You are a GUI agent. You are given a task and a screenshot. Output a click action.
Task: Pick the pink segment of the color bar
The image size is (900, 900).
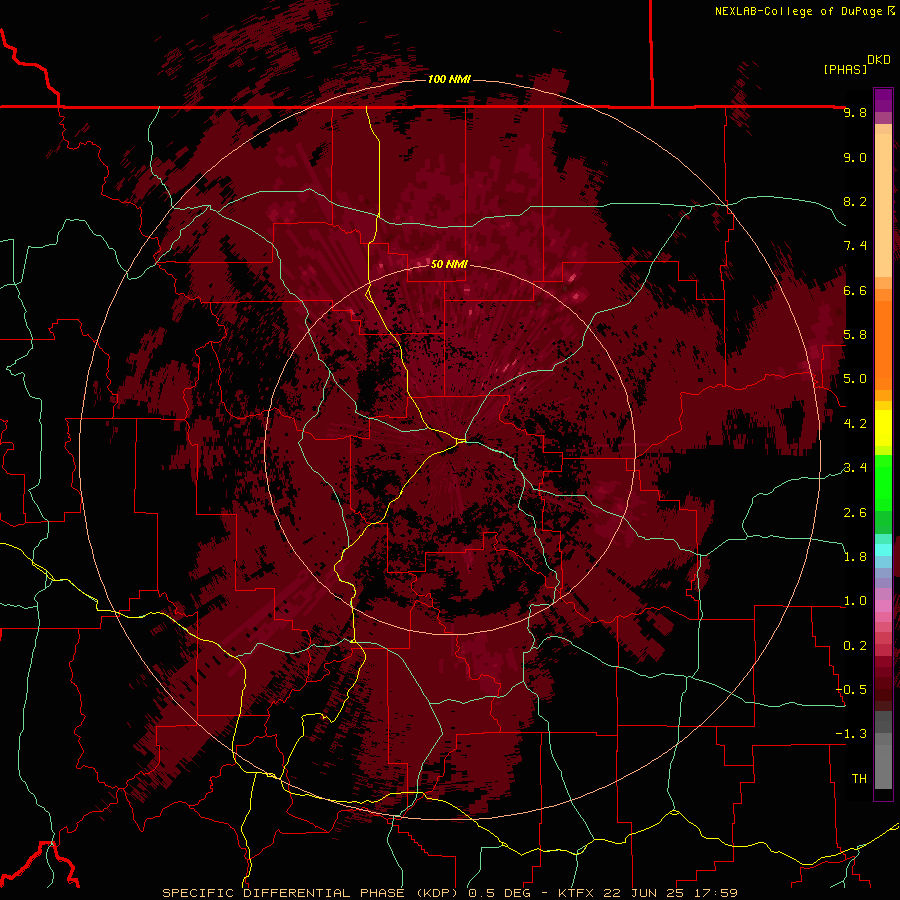click(883, 606)
